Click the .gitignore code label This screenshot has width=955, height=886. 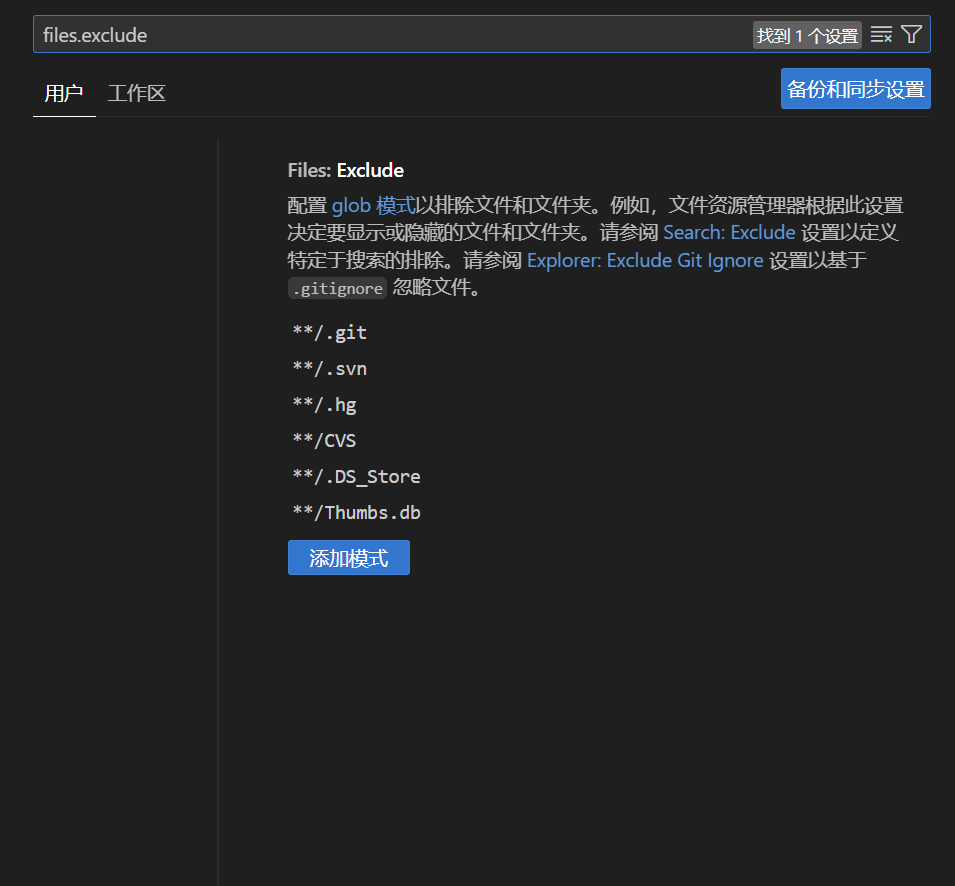coord(337,288)
